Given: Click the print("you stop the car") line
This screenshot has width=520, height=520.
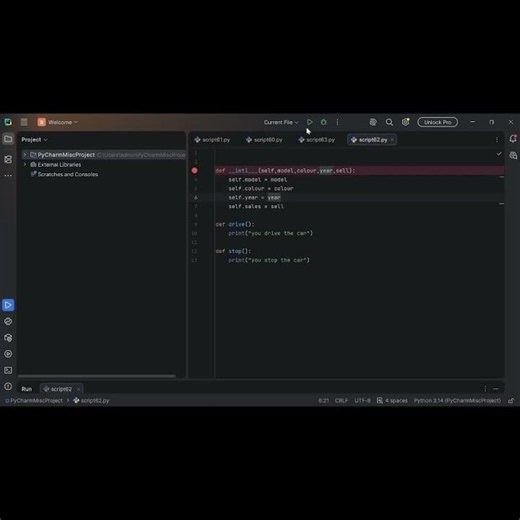Looking at the screenshot, I should [x=269, y=260].
